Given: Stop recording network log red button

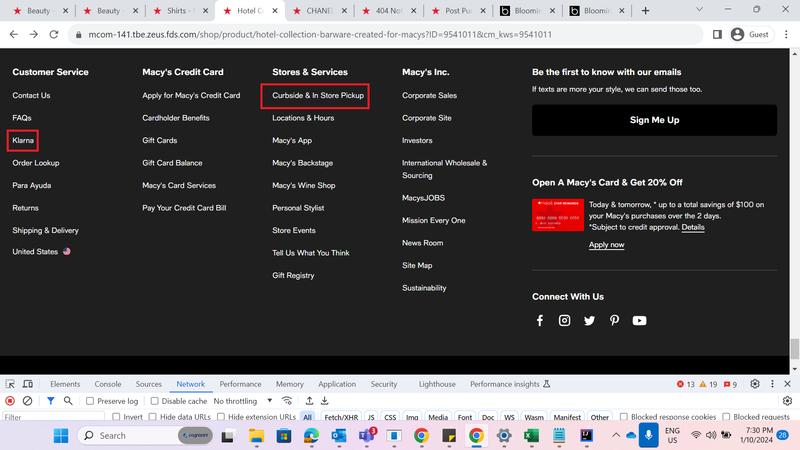Looking at the screenshot, I should click(x=10, y=401).
